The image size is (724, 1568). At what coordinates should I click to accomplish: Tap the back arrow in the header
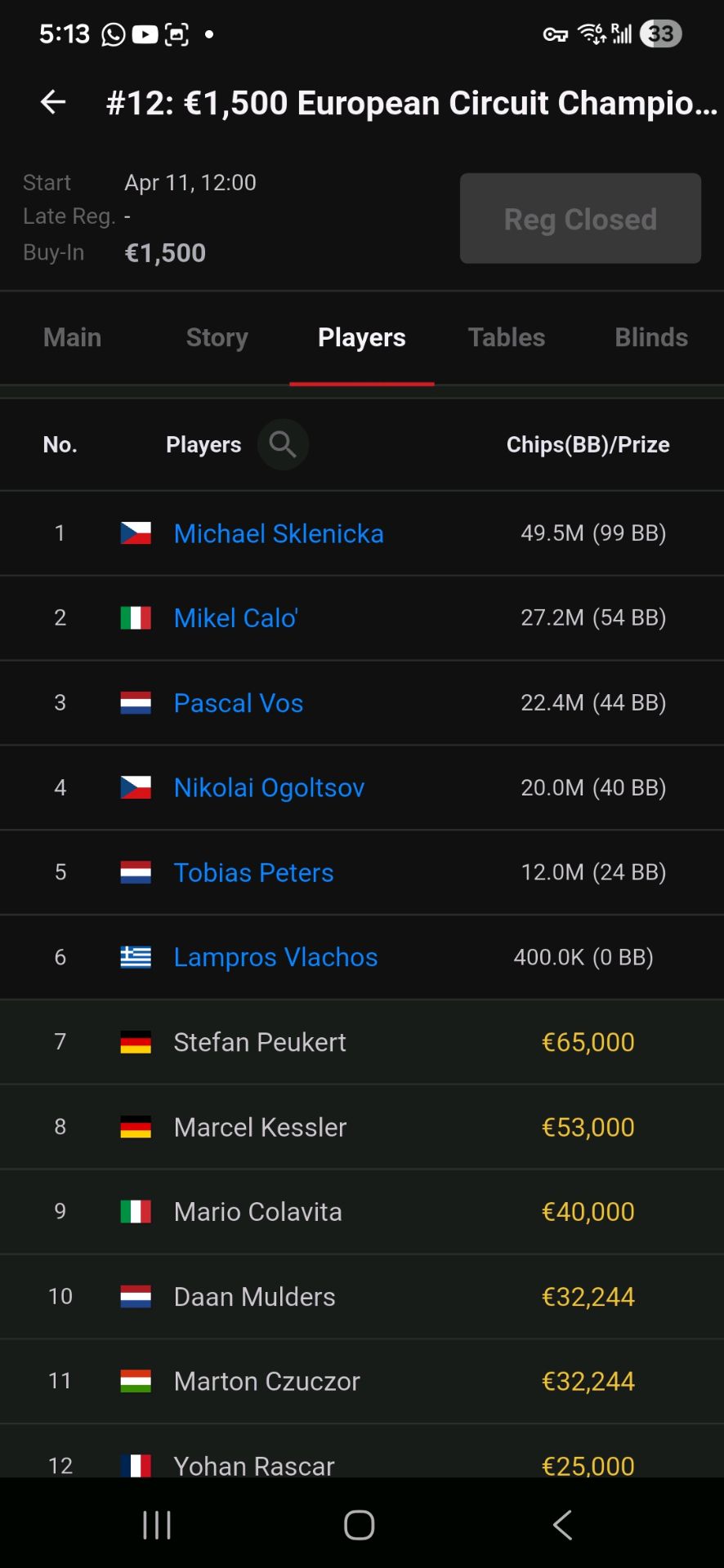53,102
